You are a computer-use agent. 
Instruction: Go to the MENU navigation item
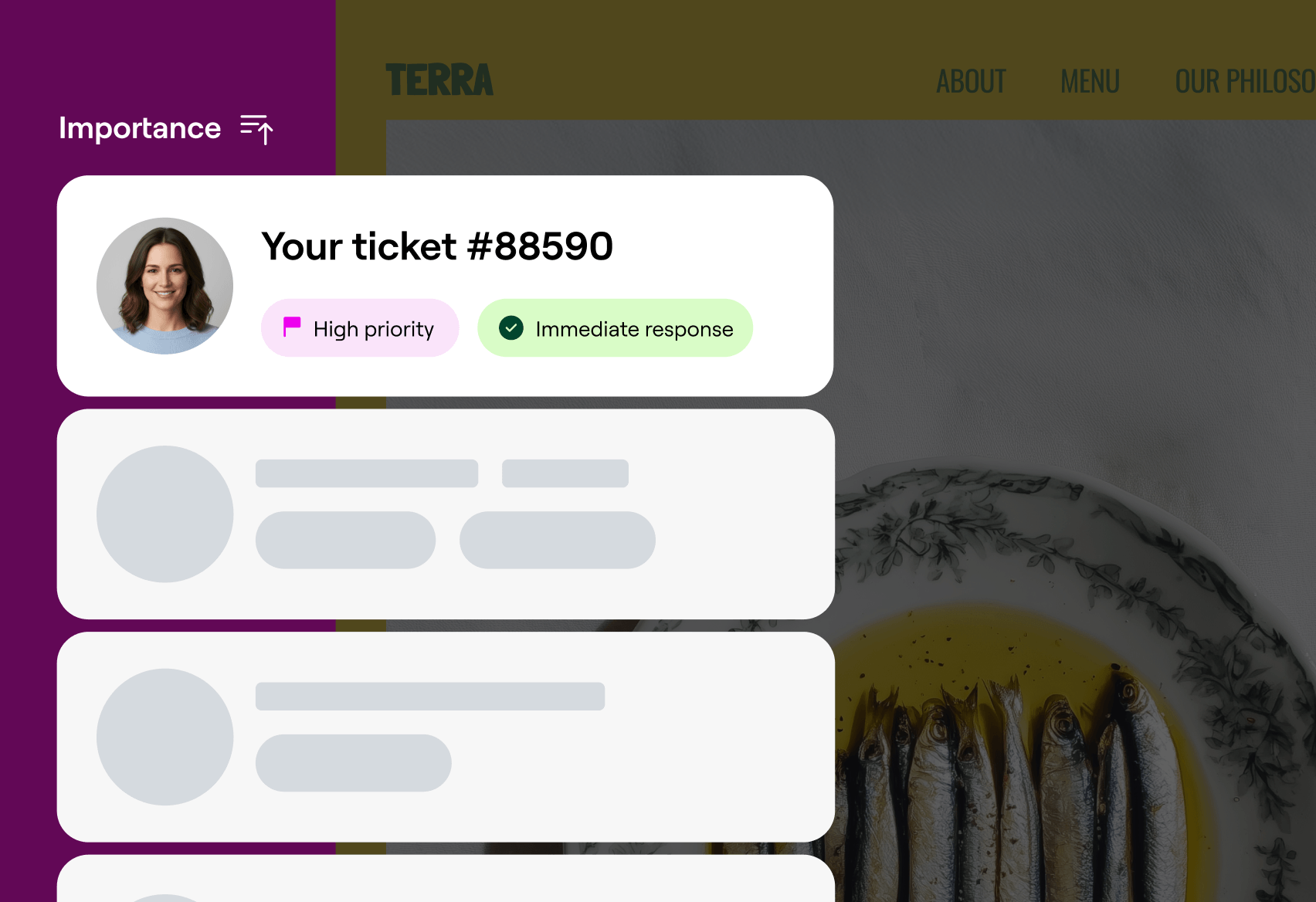[x=1090, y=82]
